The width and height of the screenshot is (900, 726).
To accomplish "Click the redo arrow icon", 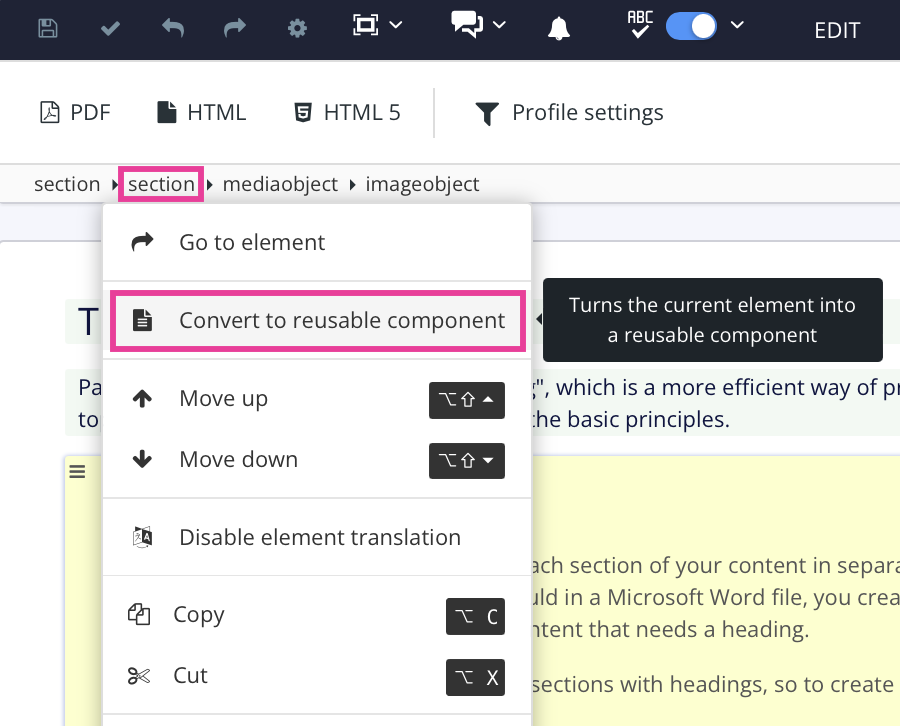I will 235,28.
